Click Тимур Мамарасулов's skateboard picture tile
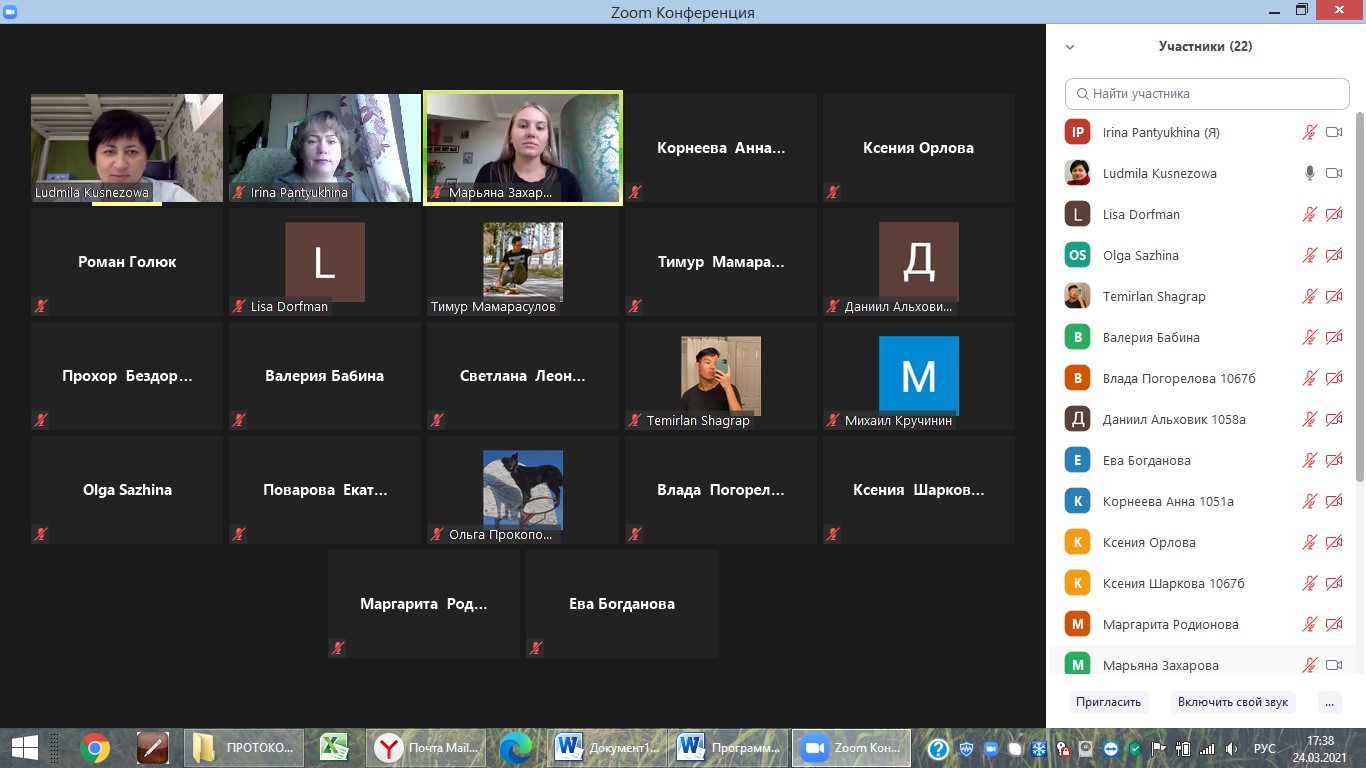1366x768 pixels. click(523, 262)
